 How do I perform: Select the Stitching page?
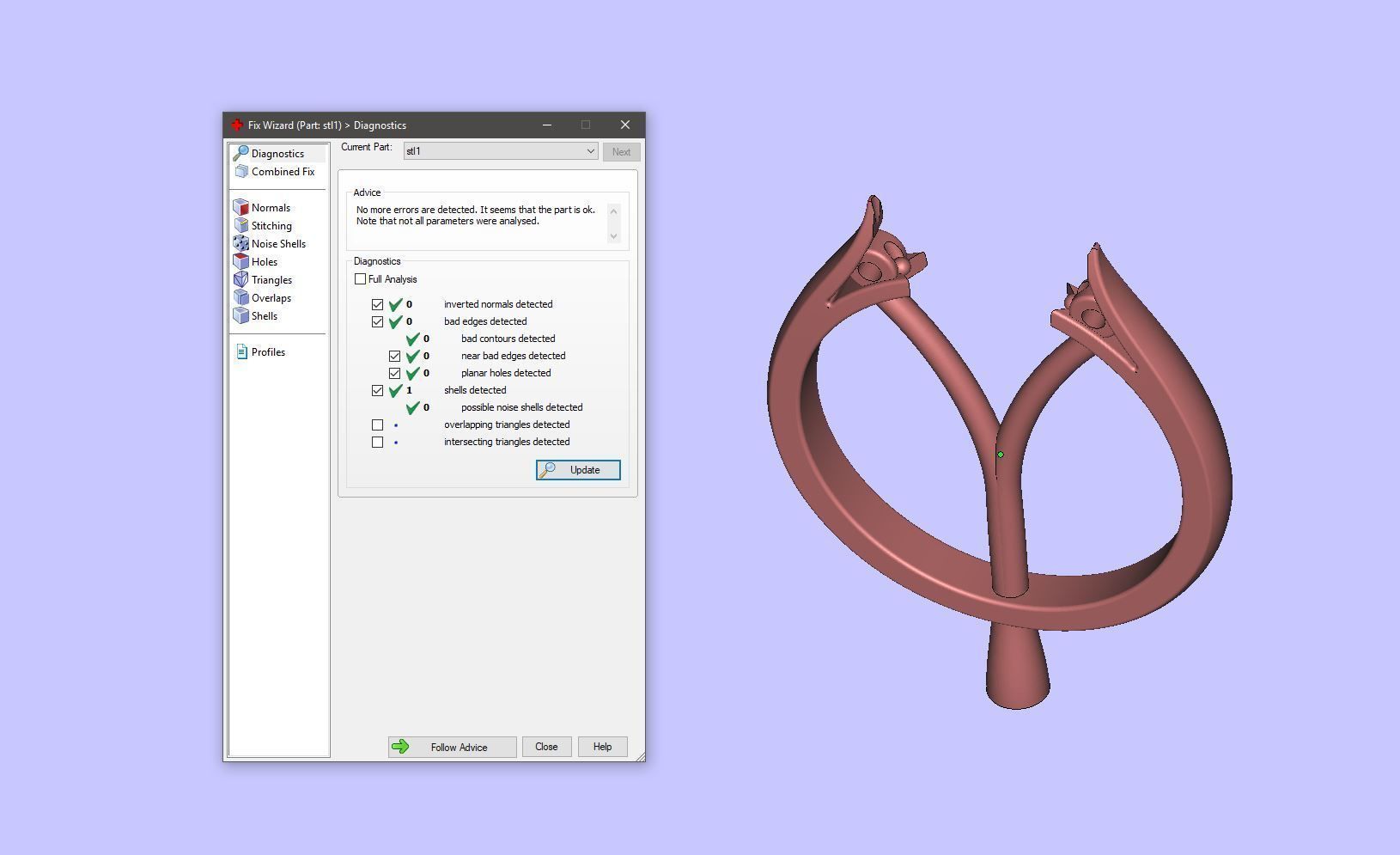[x=271, y=226]
